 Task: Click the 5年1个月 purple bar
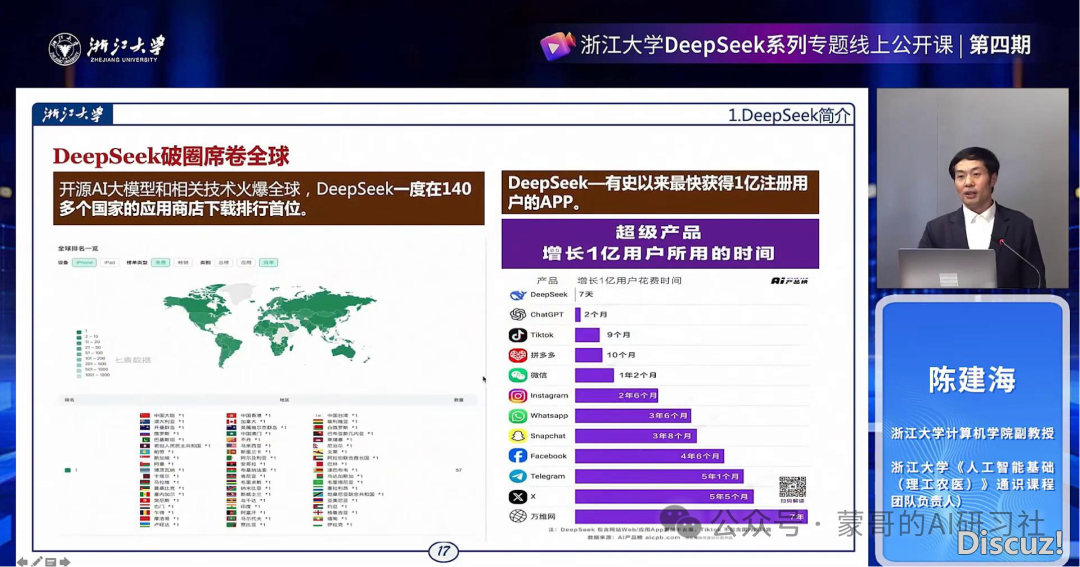click(659, 476)
